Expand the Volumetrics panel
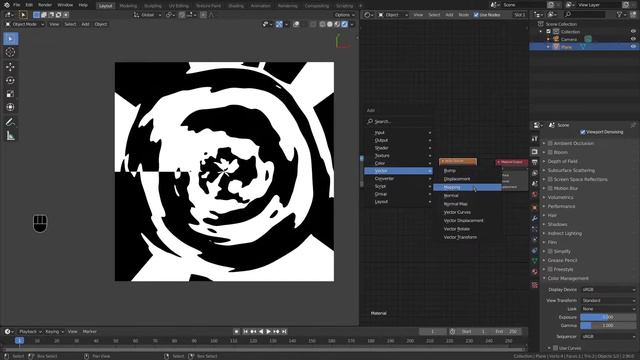Screen dimensions: 640x360 click(x=560, y=197)
